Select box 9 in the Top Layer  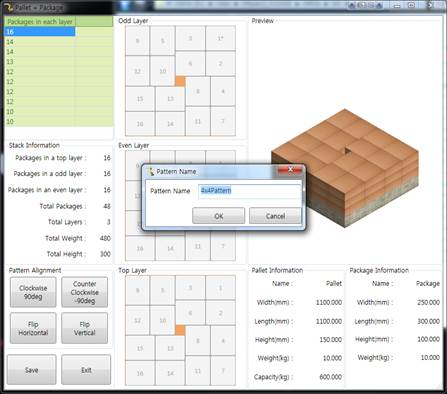137,290
